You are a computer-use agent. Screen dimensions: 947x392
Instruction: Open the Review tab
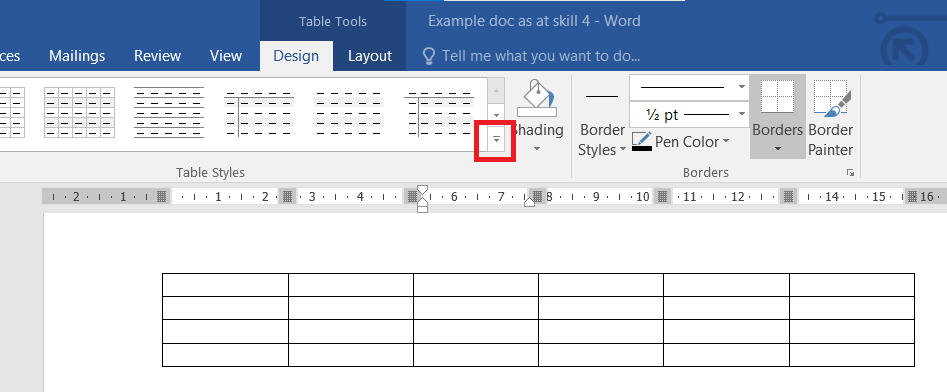coord(158,56)
